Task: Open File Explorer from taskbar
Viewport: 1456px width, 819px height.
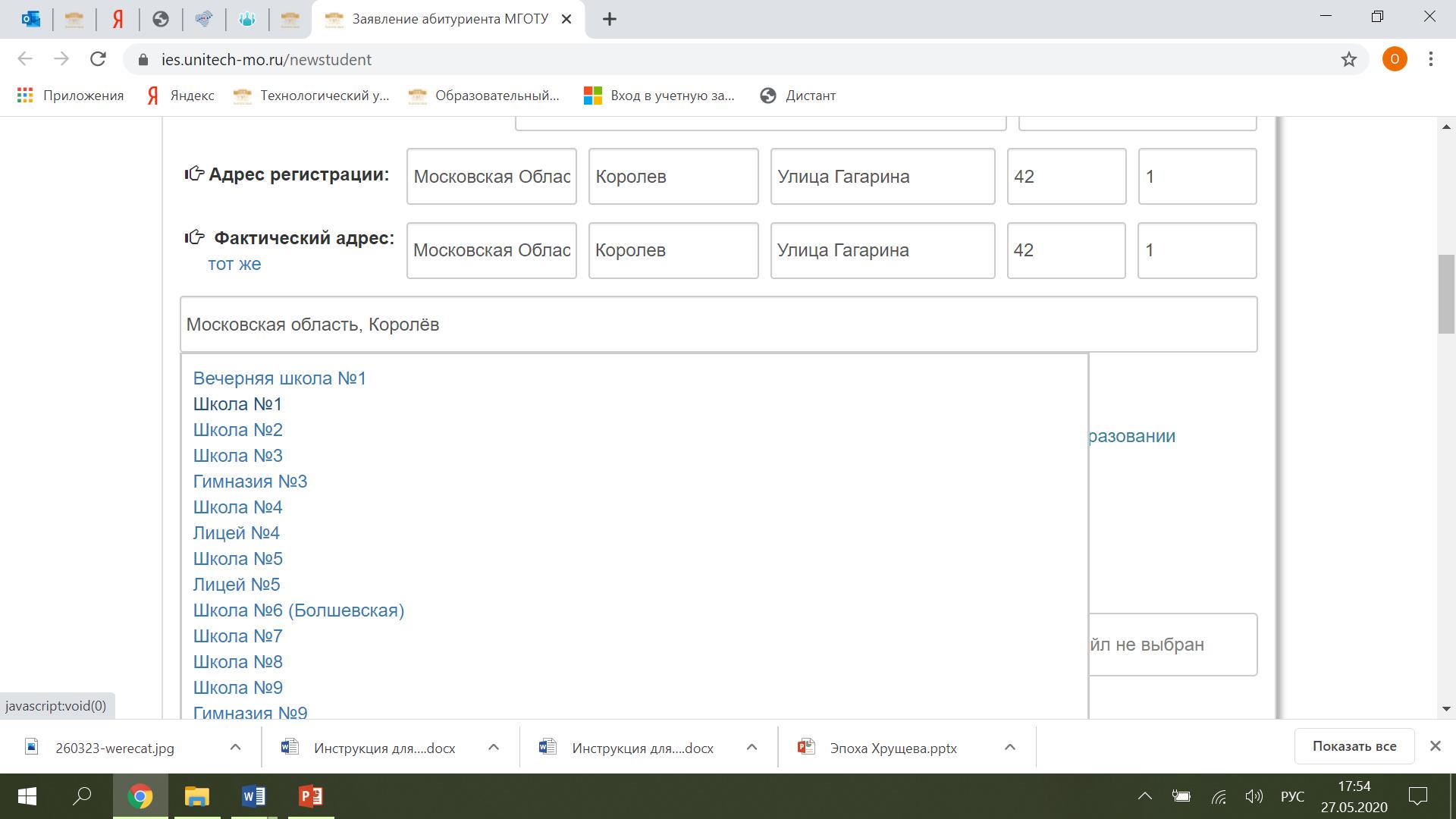Action: tap(196, 796)
